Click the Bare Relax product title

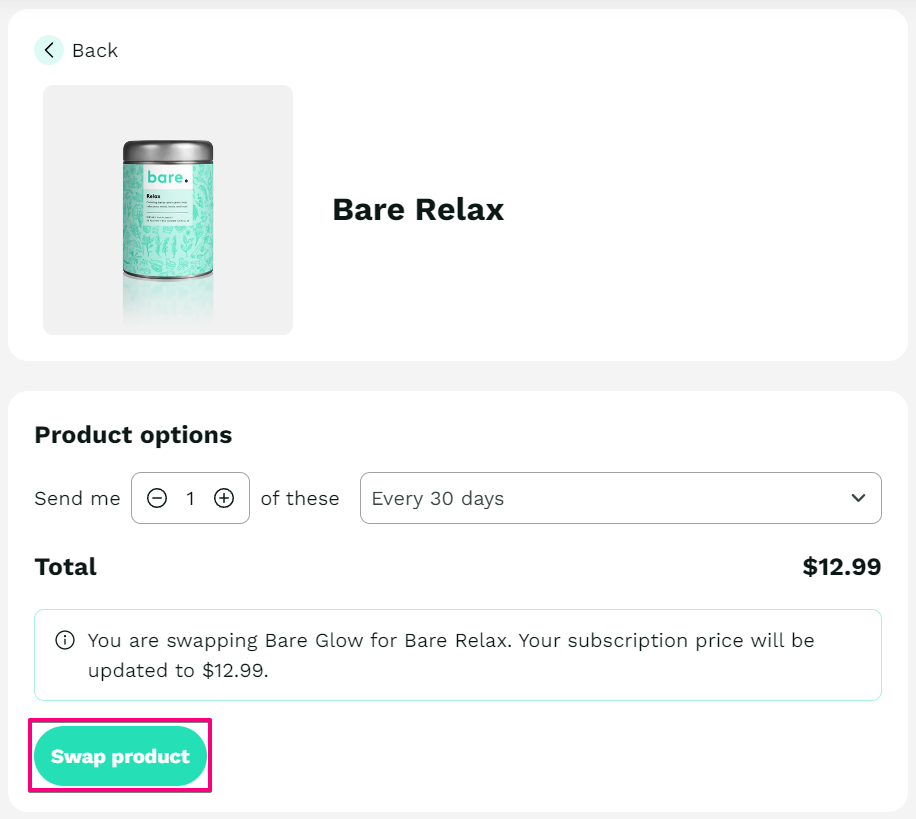click(x=418, y=210)
